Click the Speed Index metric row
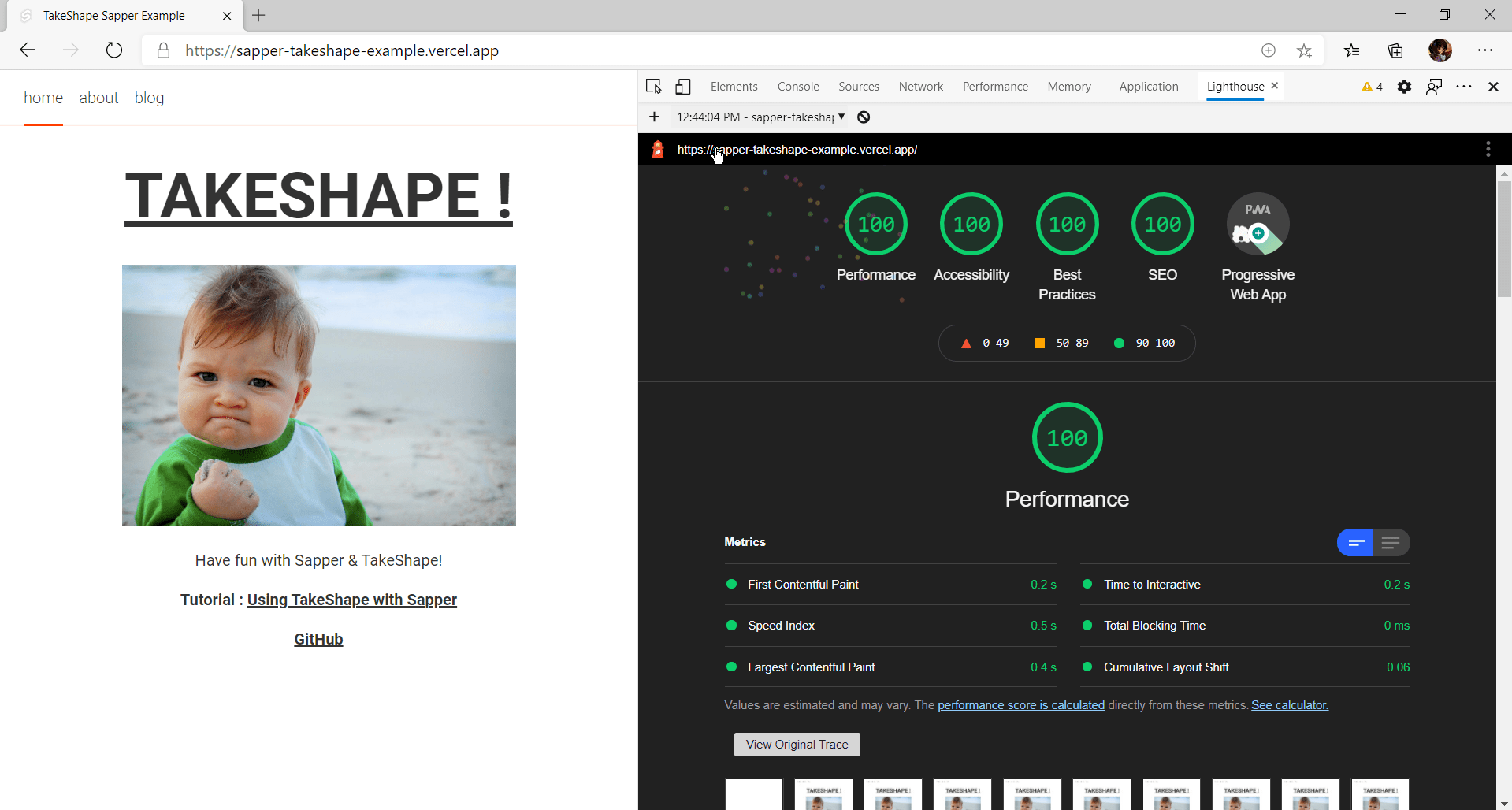This screenshot has height=810, width=1512. point(890,626)
